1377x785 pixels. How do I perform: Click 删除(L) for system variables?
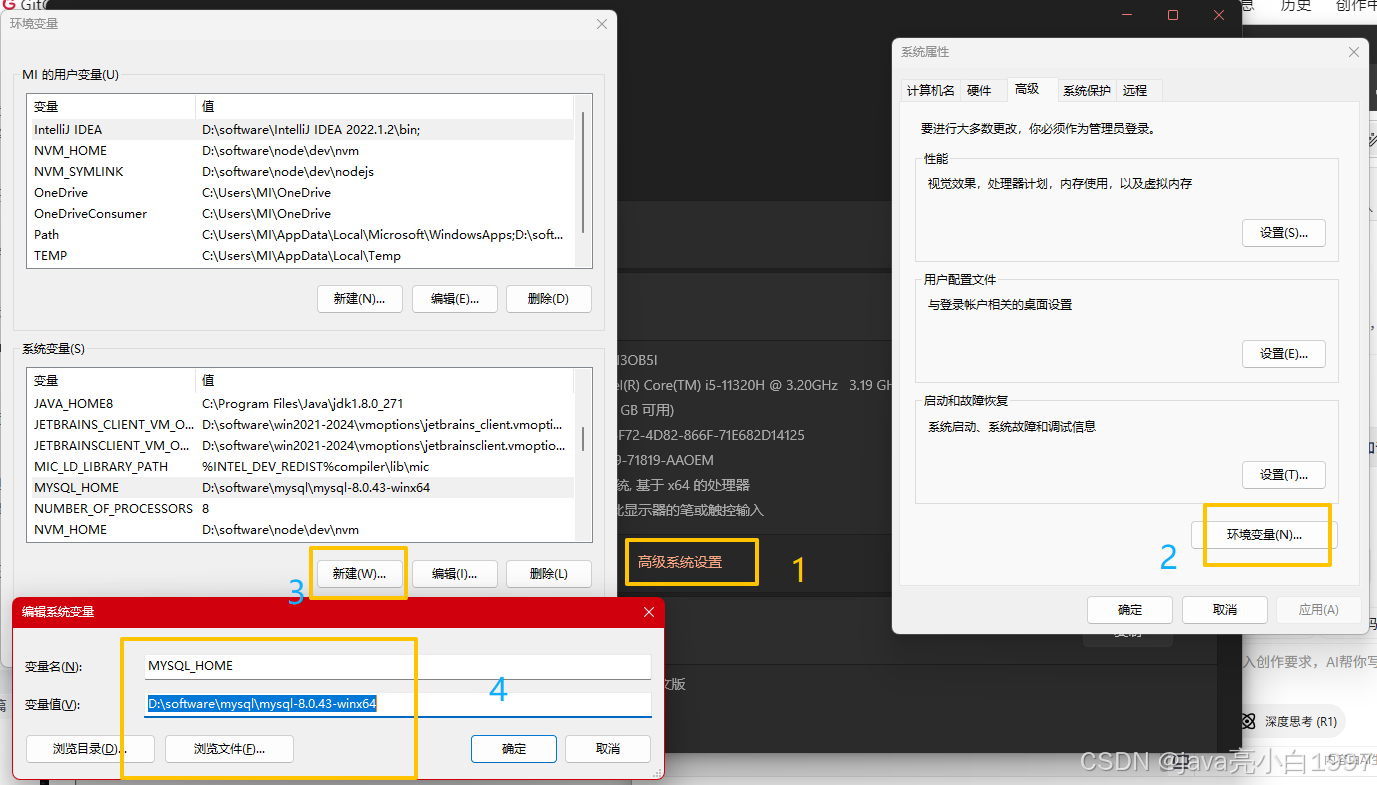click(x=548, y=574)
